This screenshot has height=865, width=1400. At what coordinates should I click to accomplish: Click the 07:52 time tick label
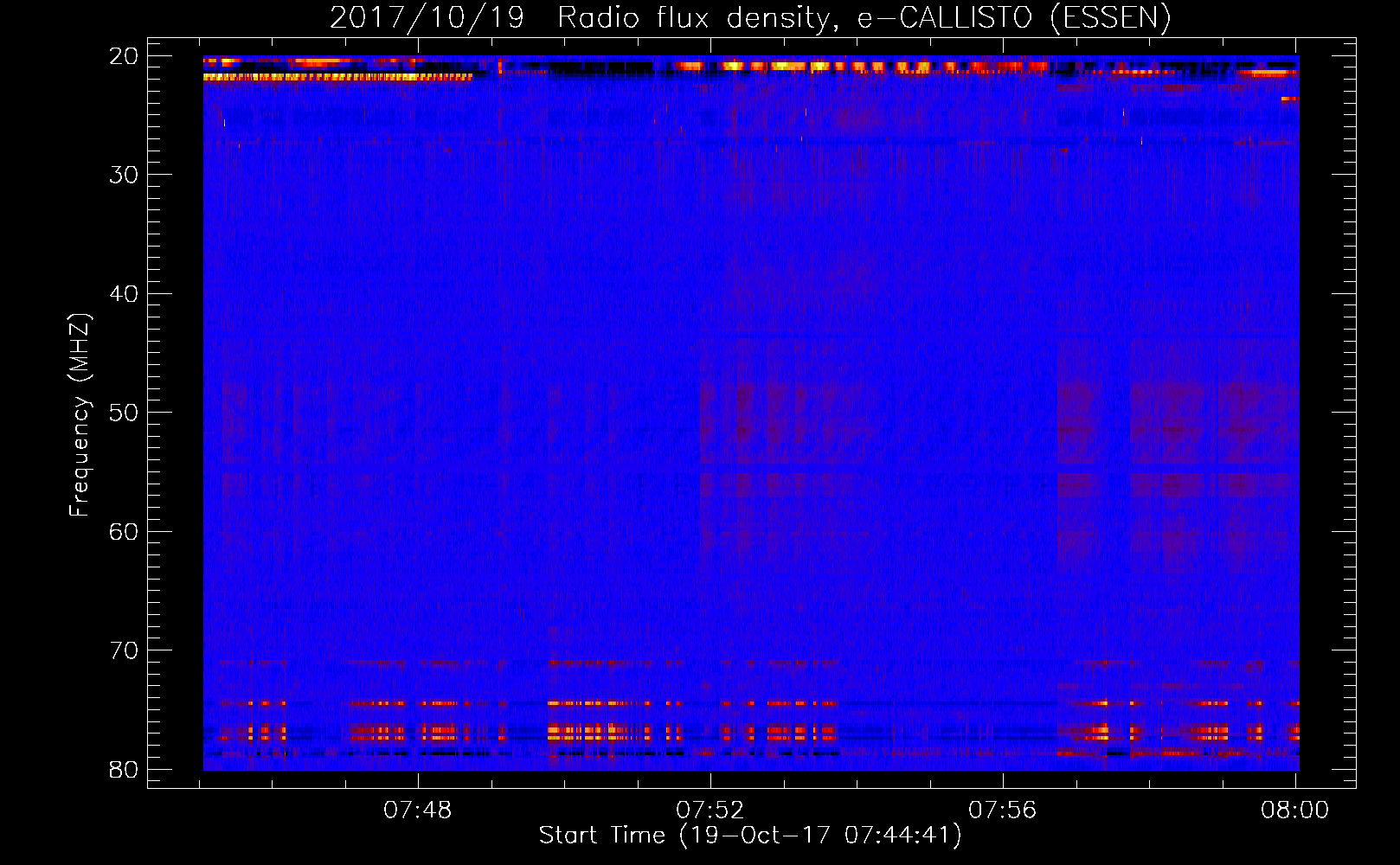coord(710,810)
